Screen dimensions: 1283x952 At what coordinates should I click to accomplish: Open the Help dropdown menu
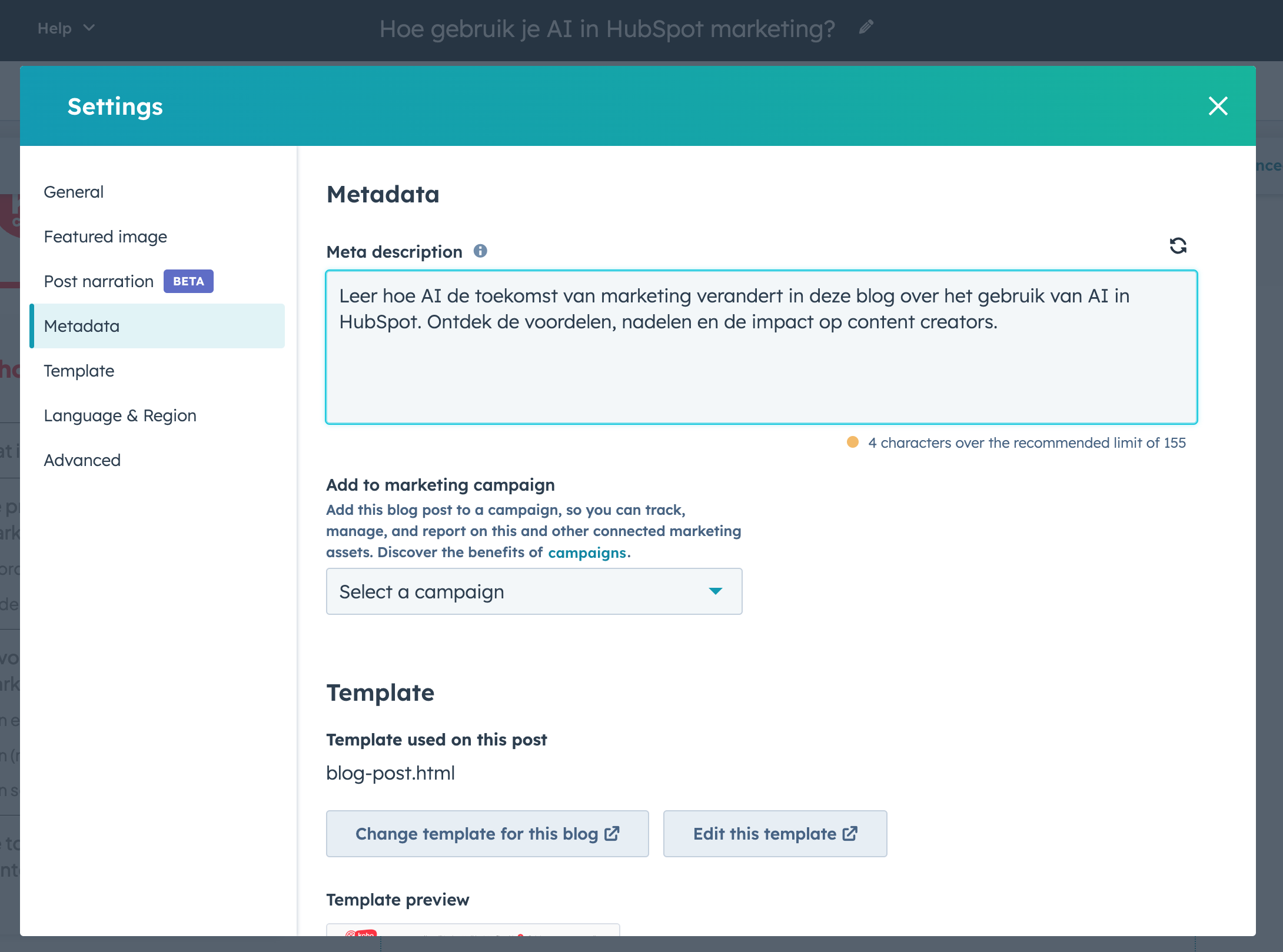pos(65,28)
